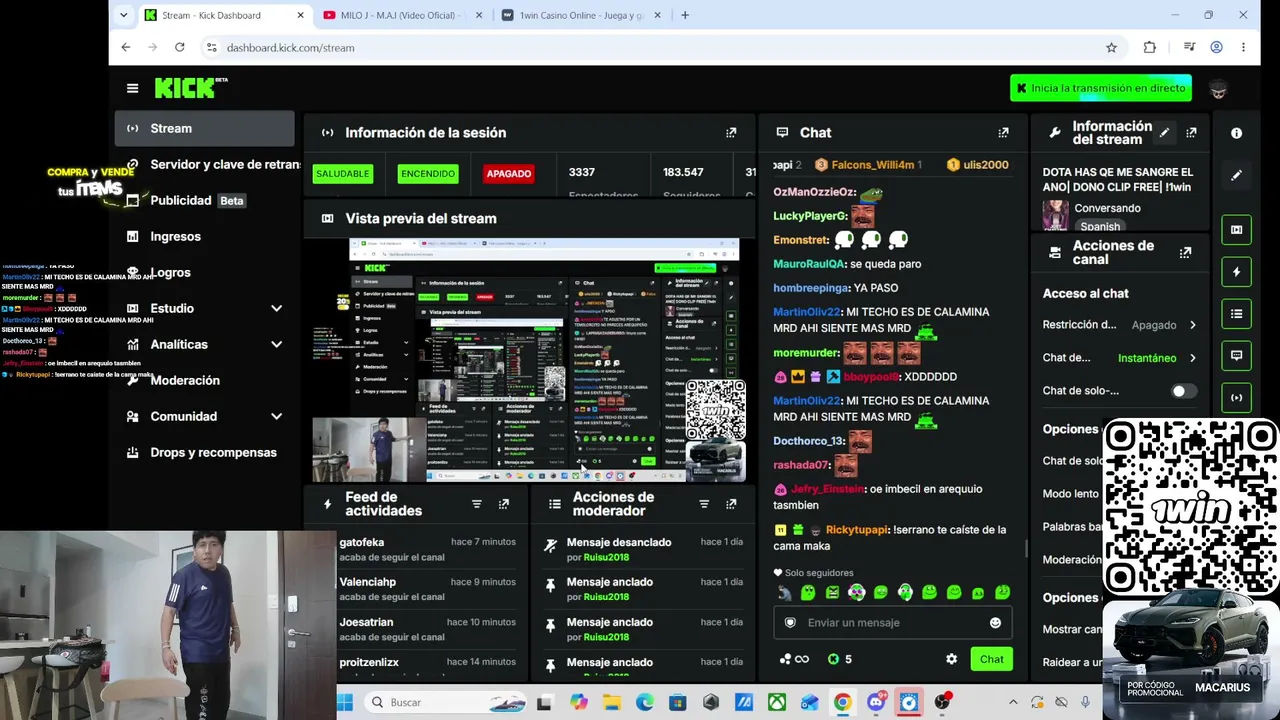Click the Vista previa del stream thumbnail
Screen dimensions: 1280x720
[x=529, y=360]
